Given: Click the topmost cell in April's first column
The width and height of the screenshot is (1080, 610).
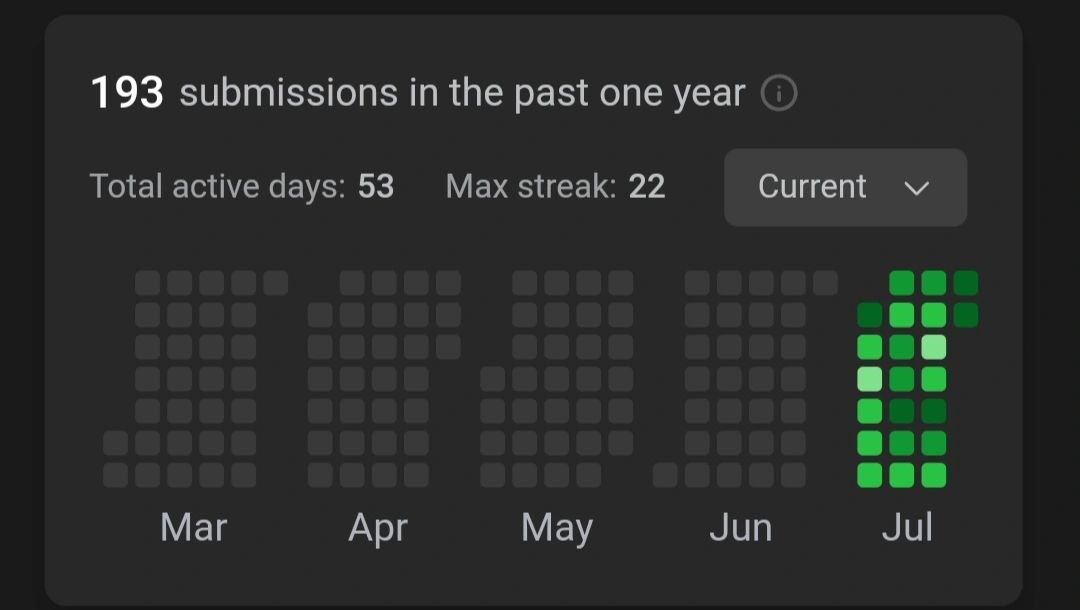Looking at the screenshot, I should pos(320,315).
